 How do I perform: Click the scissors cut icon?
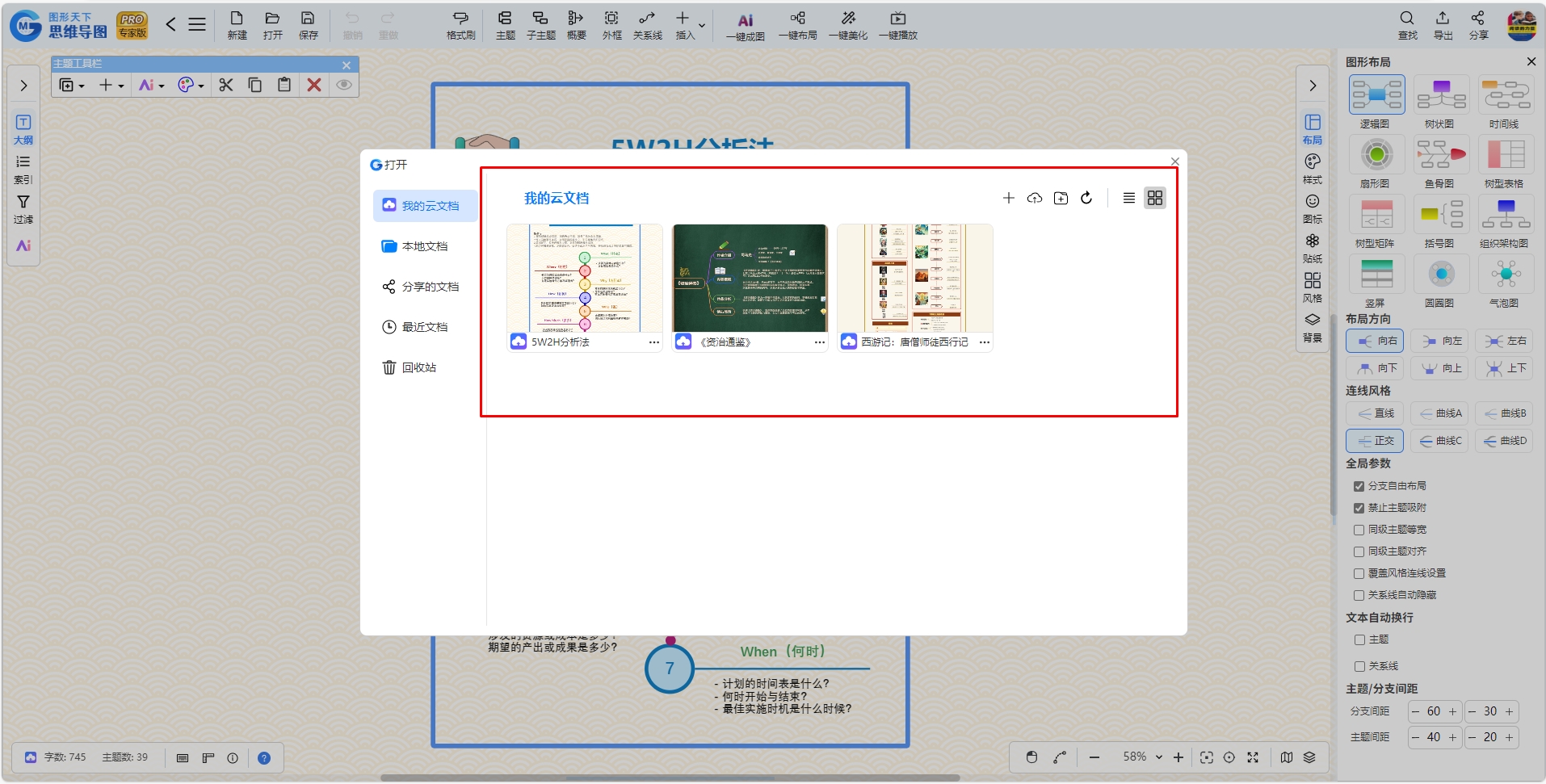pos(226,85)
